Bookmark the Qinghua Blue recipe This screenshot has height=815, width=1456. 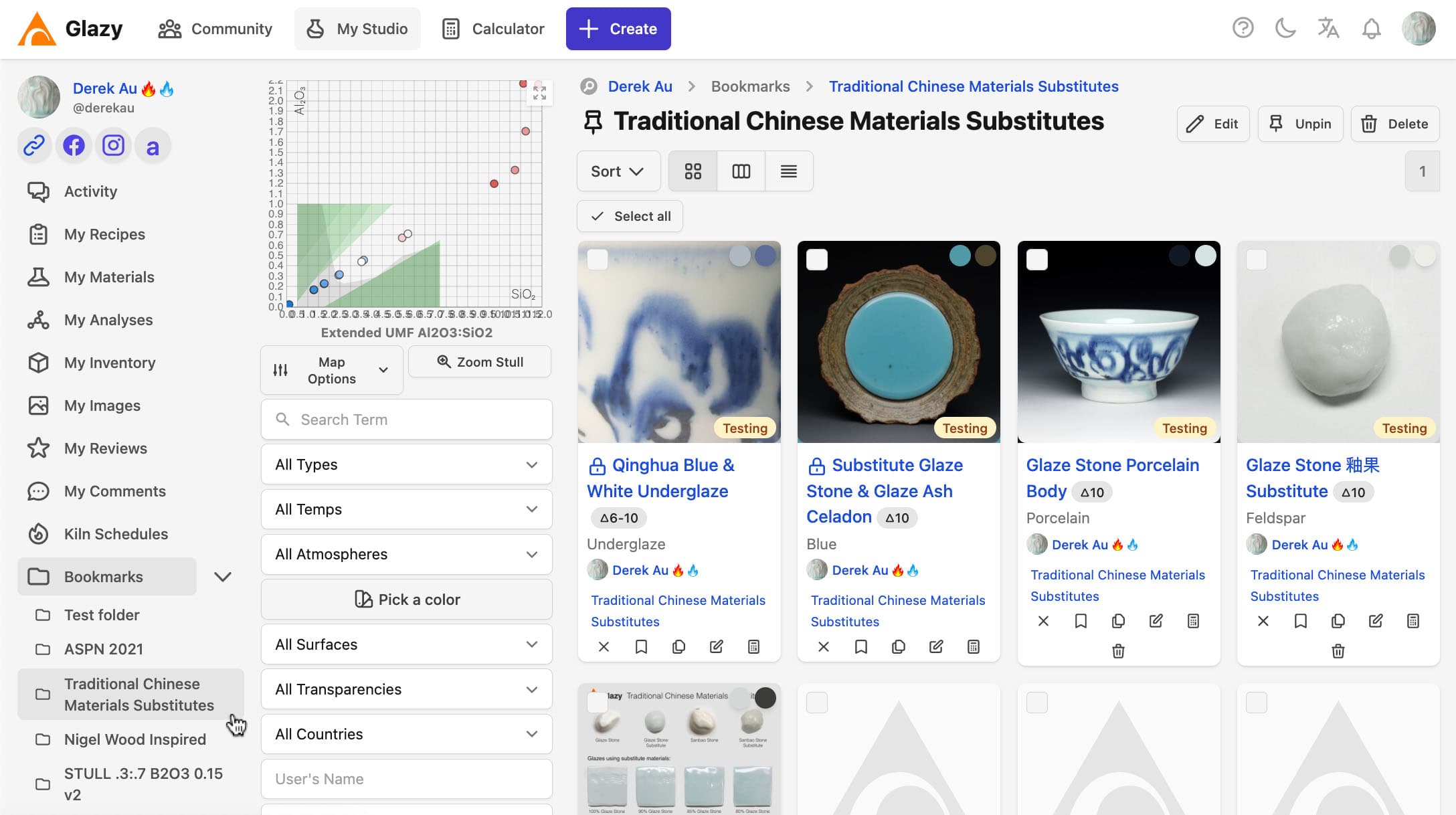click(x=642, y=647)
